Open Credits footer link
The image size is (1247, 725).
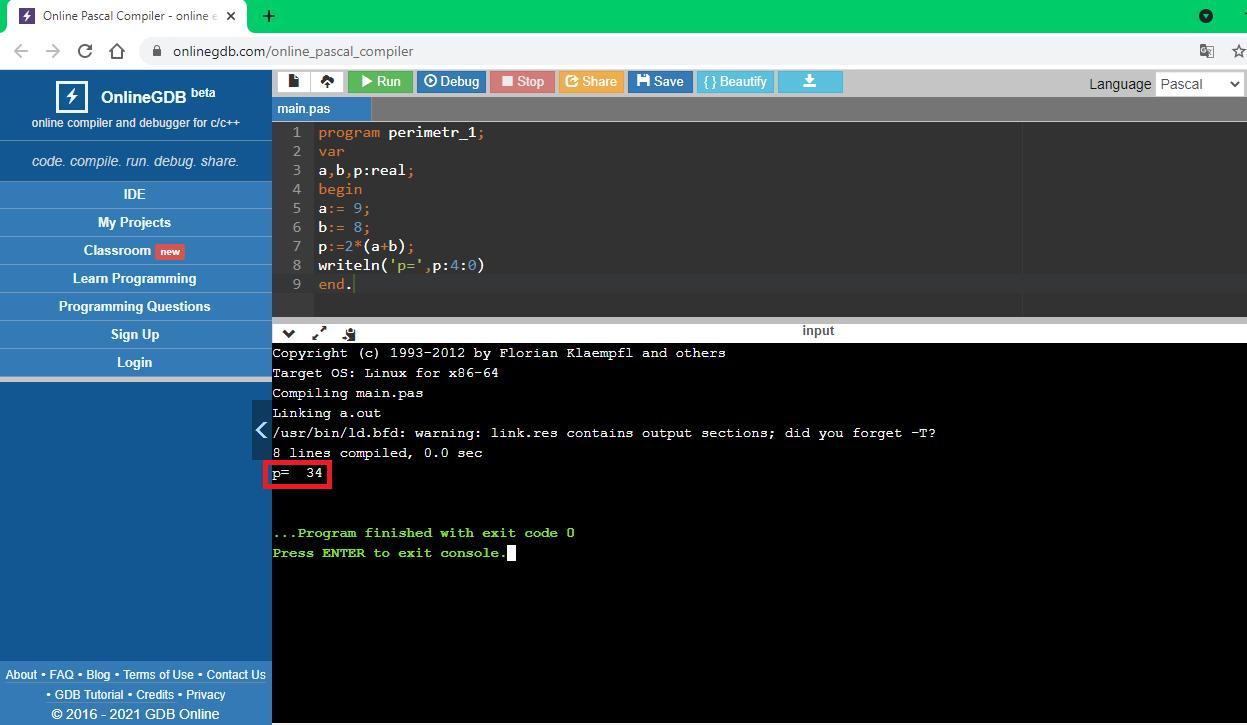click(155, 695)
